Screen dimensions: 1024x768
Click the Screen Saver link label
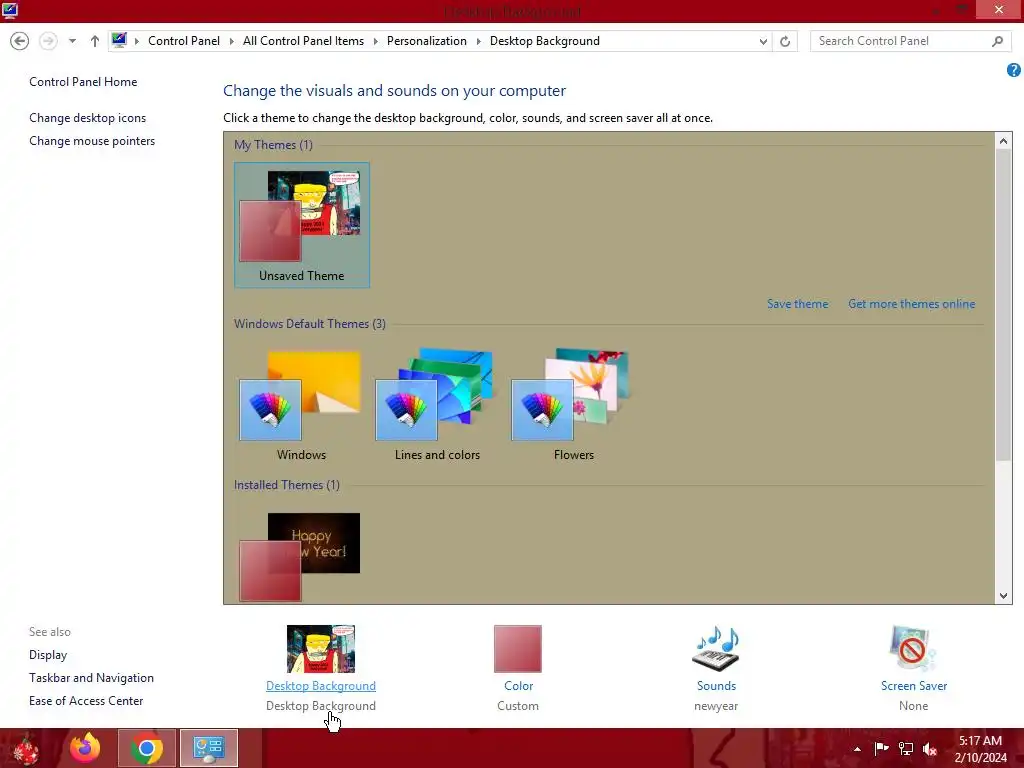pos(914,686)
